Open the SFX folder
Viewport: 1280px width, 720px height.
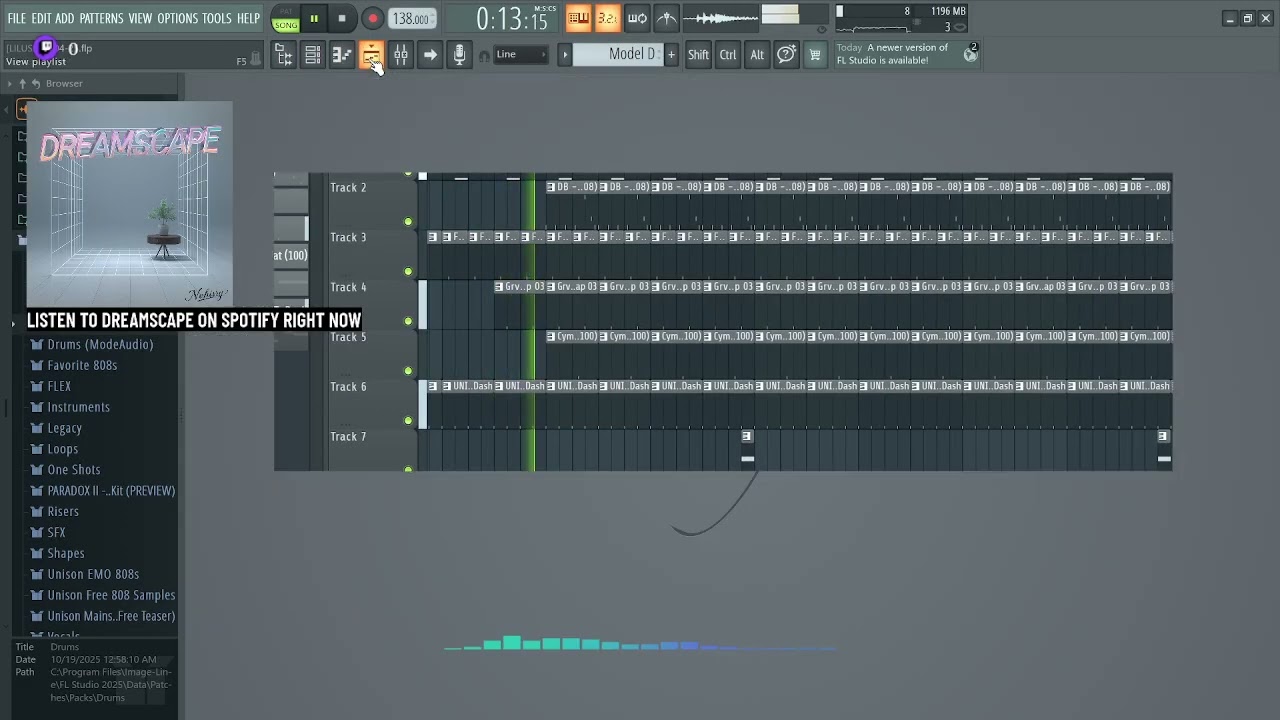pos(56,533)
